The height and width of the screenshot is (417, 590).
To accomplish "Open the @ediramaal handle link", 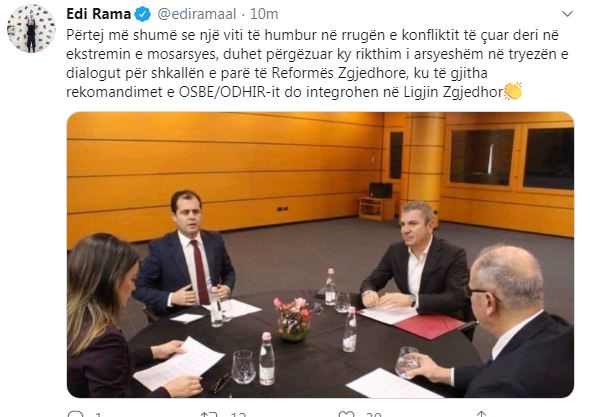I will pyautogui.click(x=197, y=14).
